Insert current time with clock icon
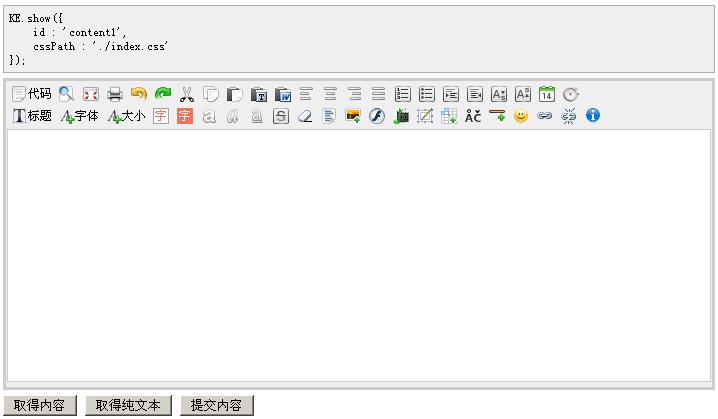This screenshot has width=718, height=419. [571, 94]
